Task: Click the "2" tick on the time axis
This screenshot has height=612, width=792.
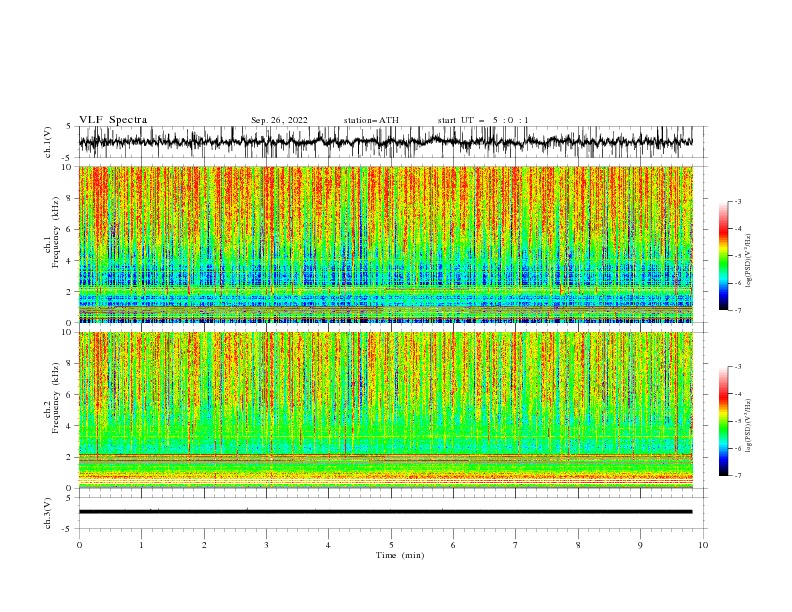Action: [x=204, y=545]
